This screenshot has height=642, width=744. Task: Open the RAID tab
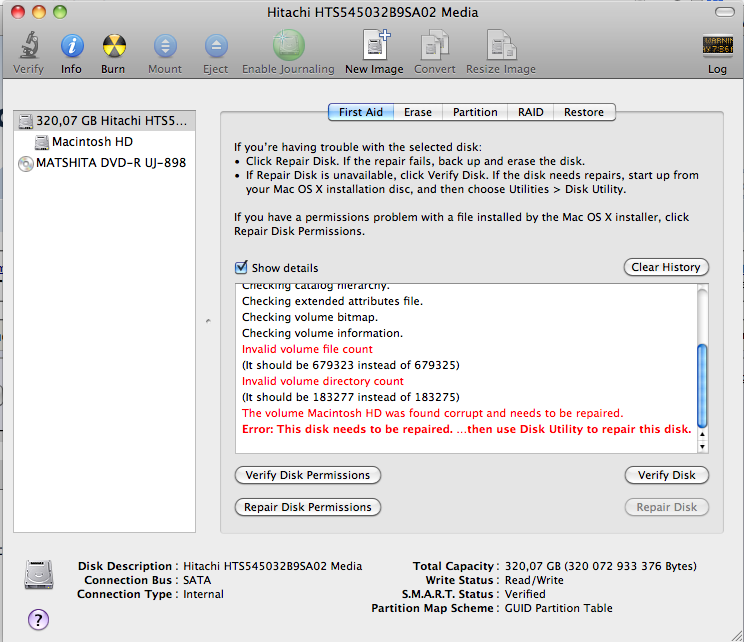[530, 112]
